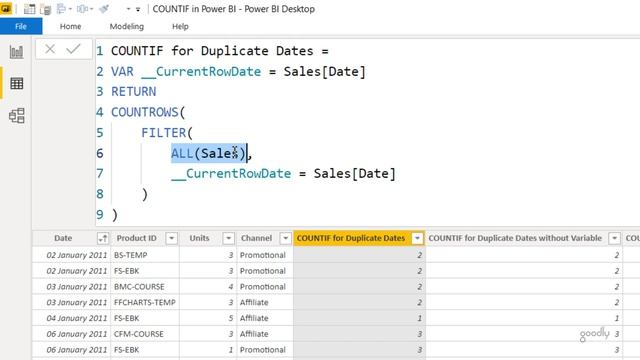
Task: Click the VAR keyword on line 2
Action: pos(122,71)
